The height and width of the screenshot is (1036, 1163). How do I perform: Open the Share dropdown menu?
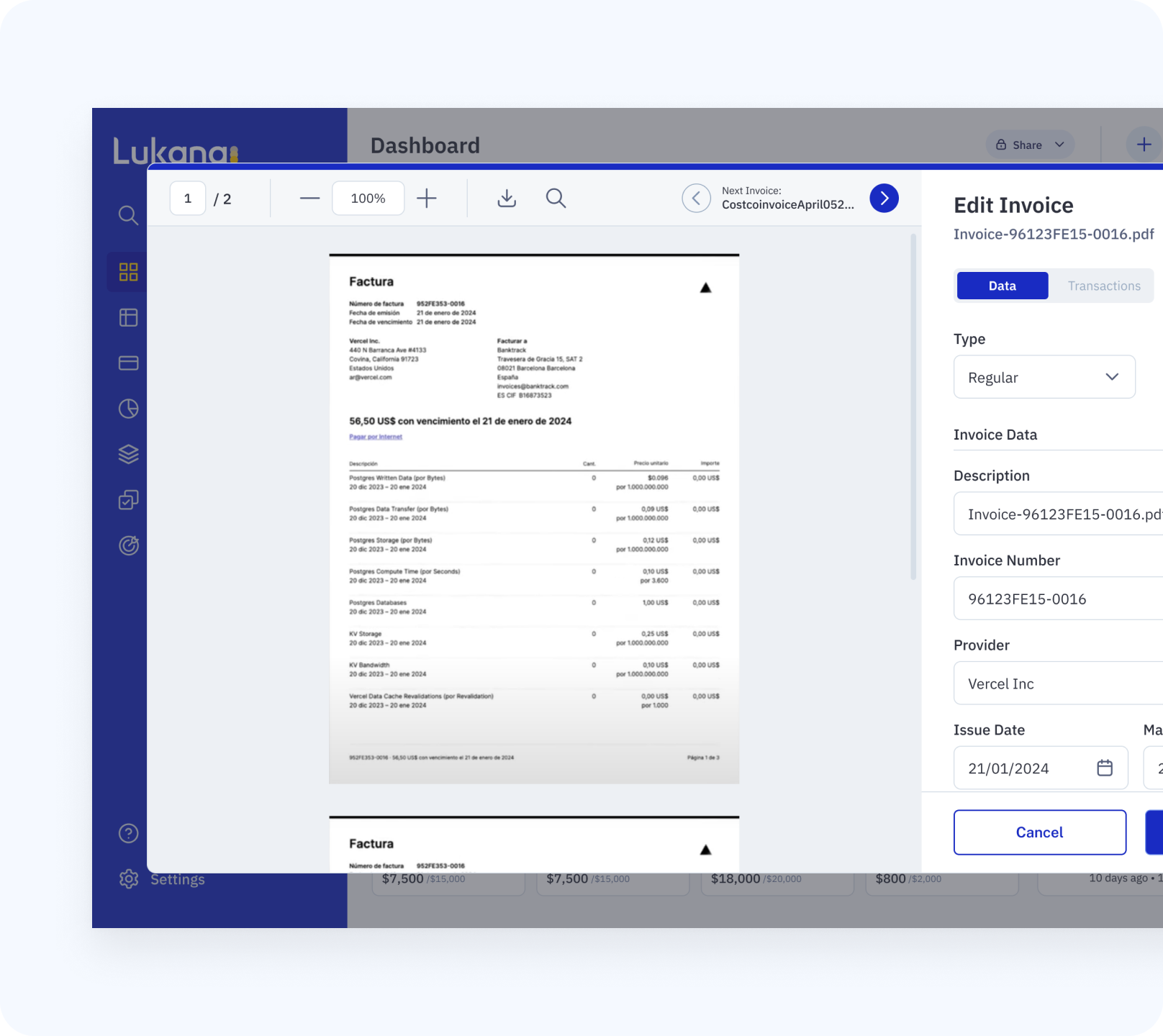click(x=1030, y=145)
